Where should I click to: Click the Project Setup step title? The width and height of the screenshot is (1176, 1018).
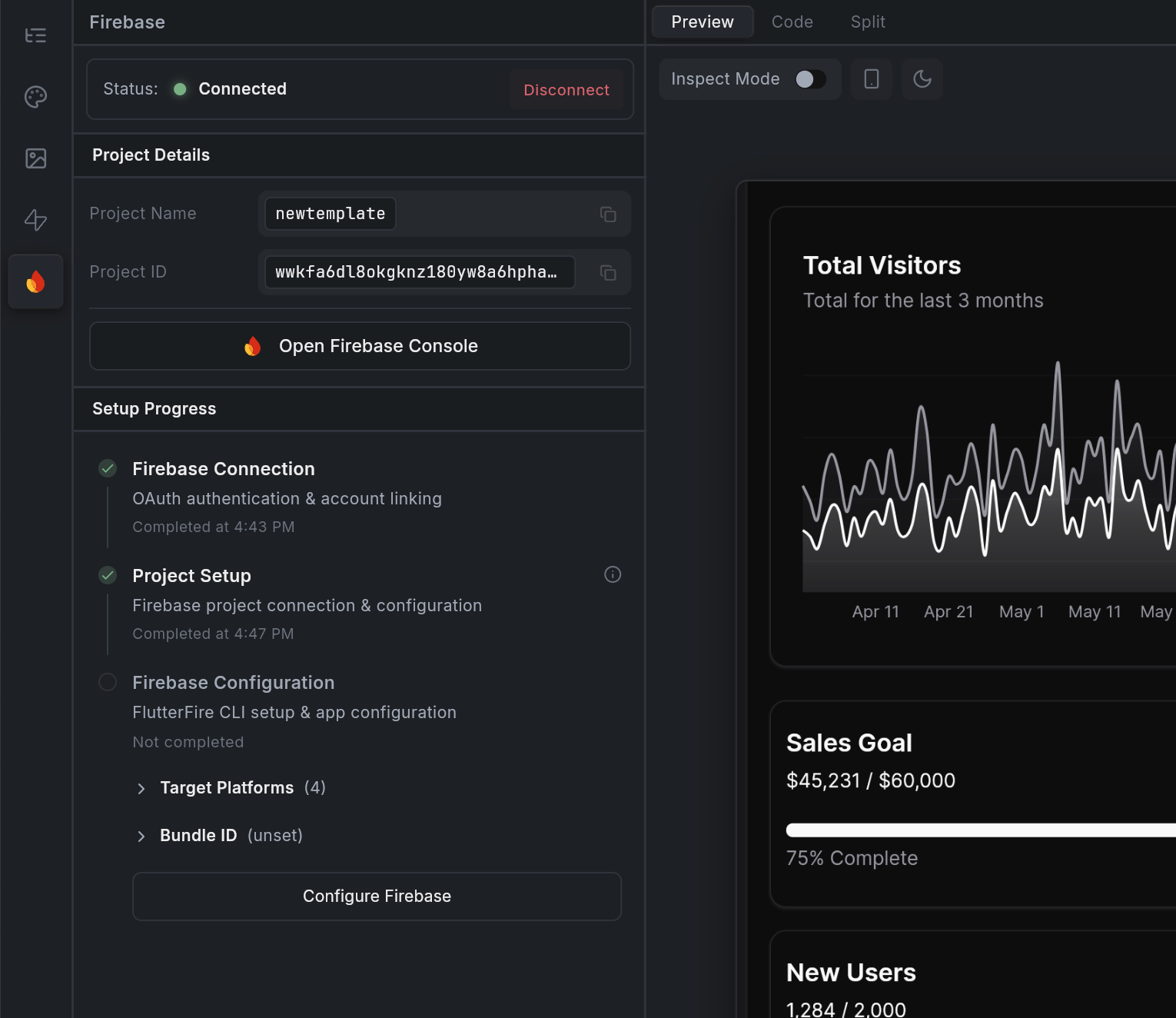coord(191,576)
